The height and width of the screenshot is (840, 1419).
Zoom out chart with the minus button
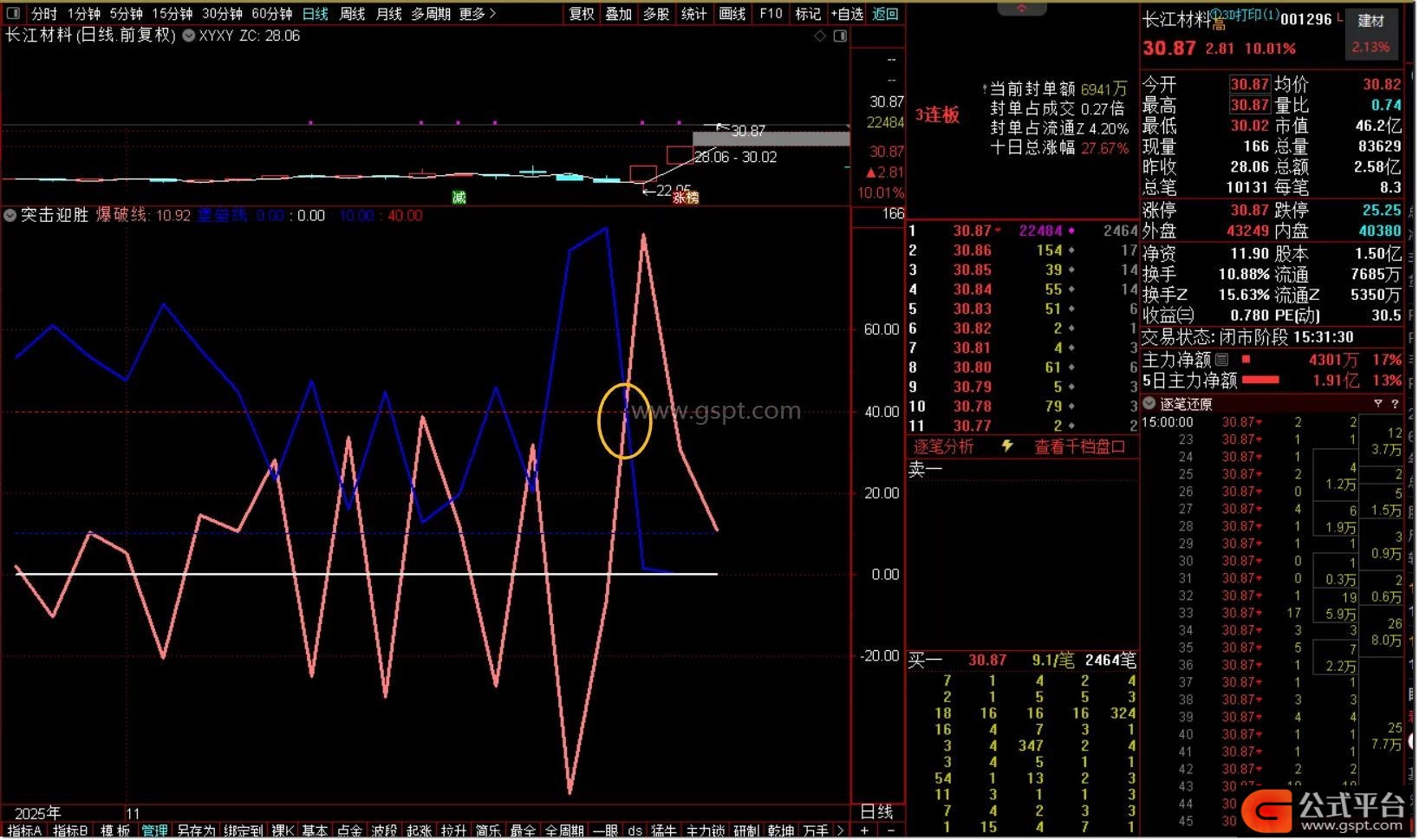pos(889,830)
